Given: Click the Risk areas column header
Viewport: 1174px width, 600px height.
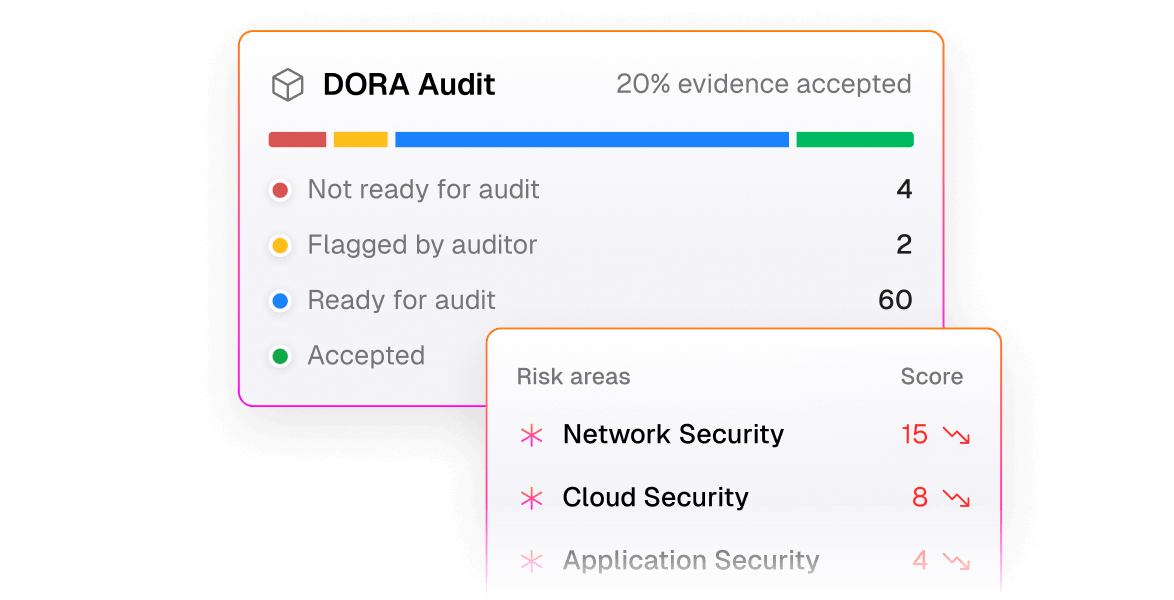Looking at the screenshot, I should pos(574,376).
